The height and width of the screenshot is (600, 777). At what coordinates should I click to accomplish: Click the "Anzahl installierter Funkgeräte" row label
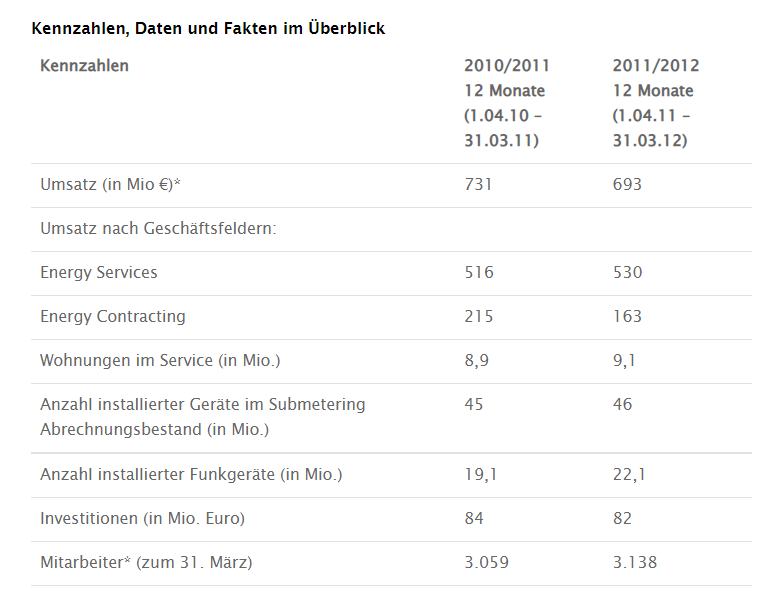[191, 475]
